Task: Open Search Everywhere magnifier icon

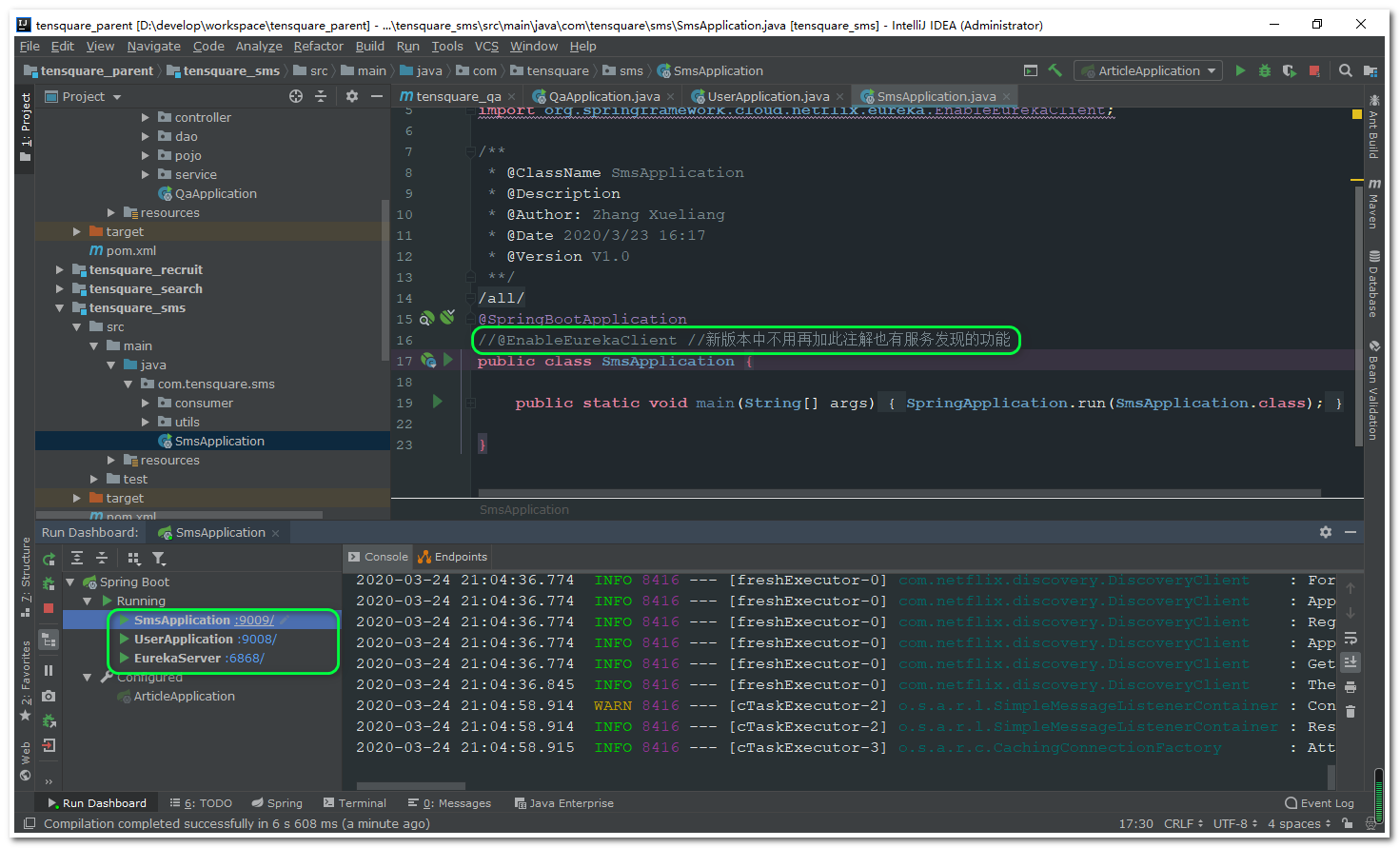Action: 1345,70
